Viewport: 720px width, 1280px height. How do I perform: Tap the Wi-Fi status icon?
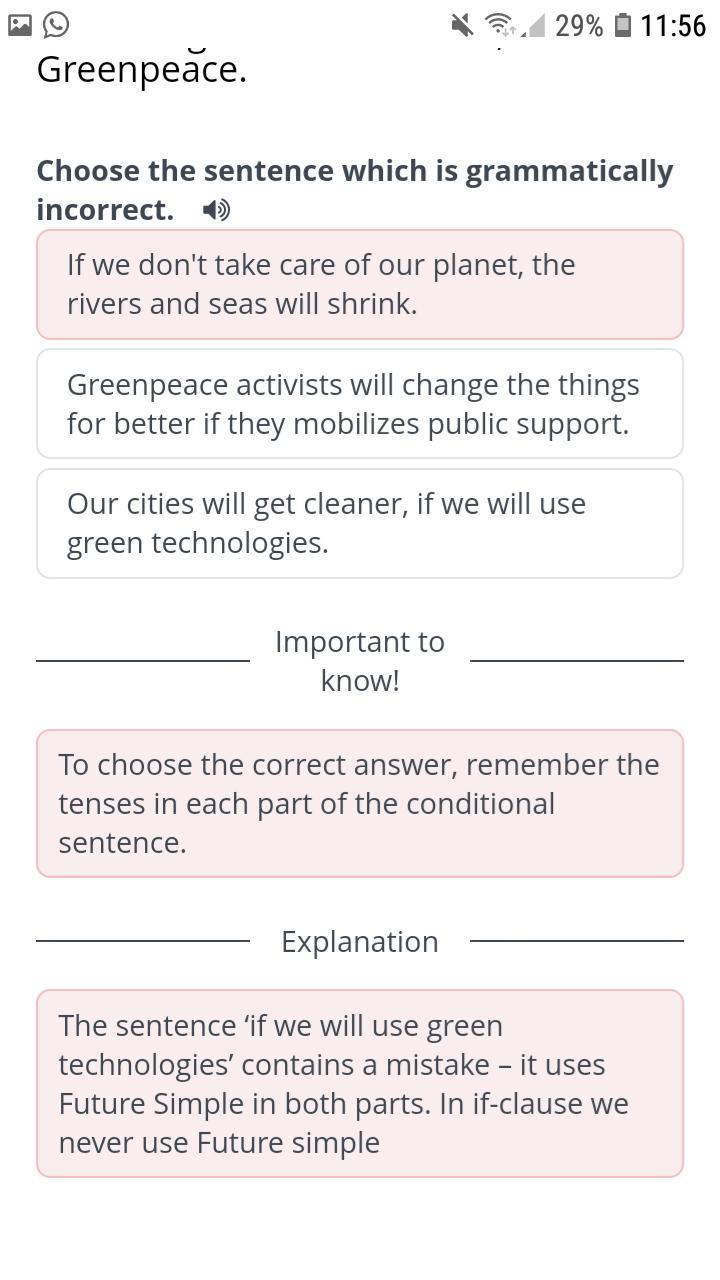(500, 25)
